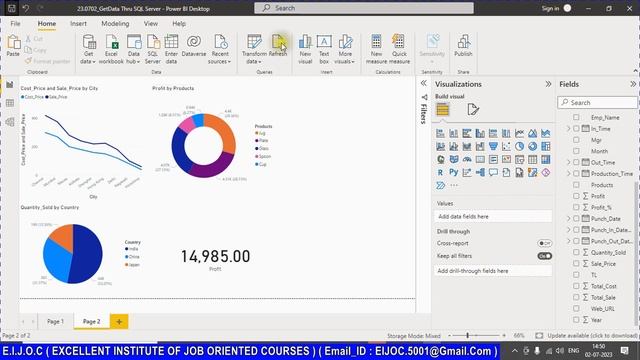Viewport: 640px width, 360px height.
Task: Click Add data fields here well
Action: pyautogui.click(x=493, y=216)
